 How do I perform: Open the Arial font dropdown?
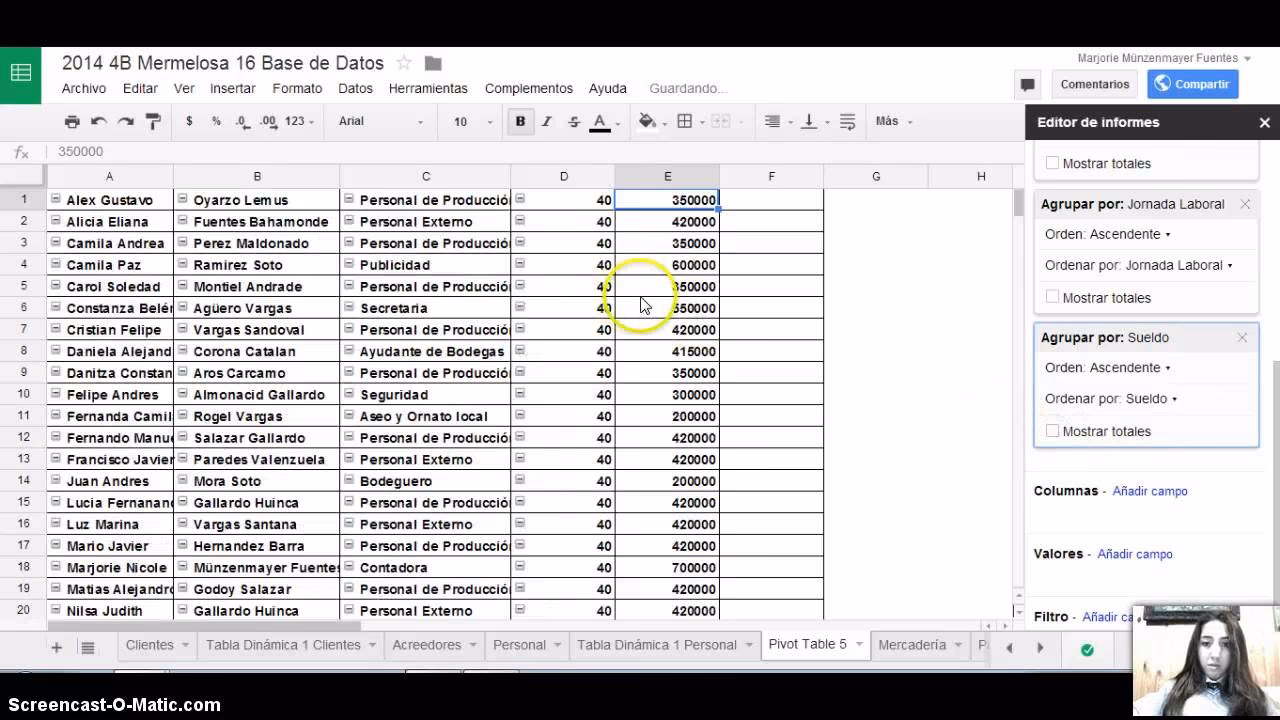click(380, 121)
